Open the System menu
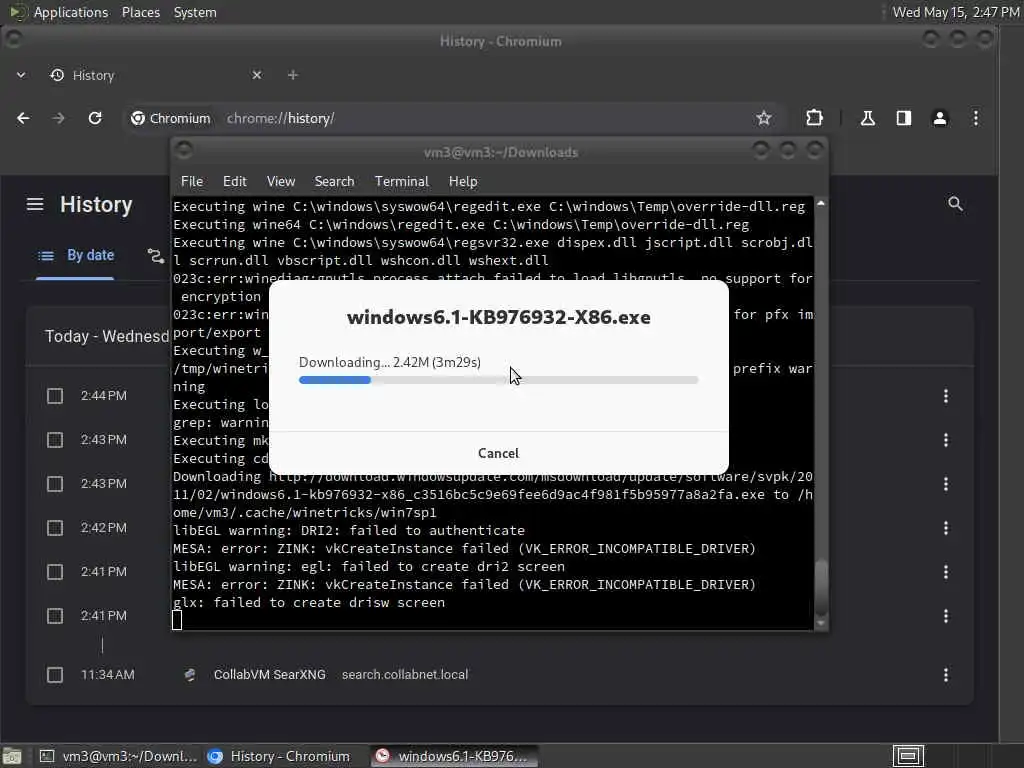1024x768 pixels. [195, 12]
